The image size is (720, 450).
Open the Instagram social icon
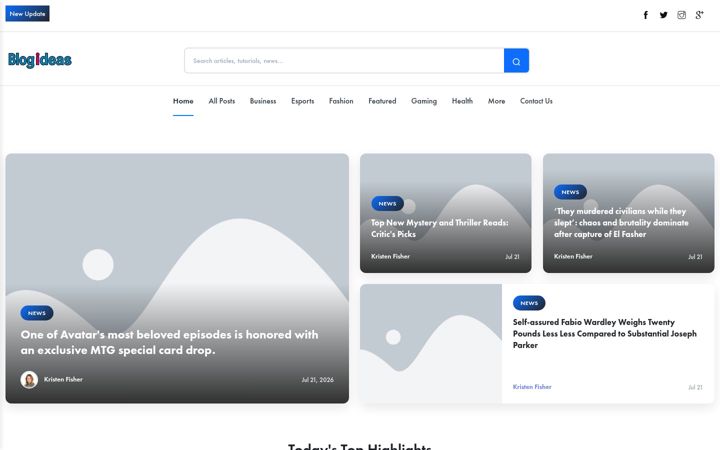[681, 15]
